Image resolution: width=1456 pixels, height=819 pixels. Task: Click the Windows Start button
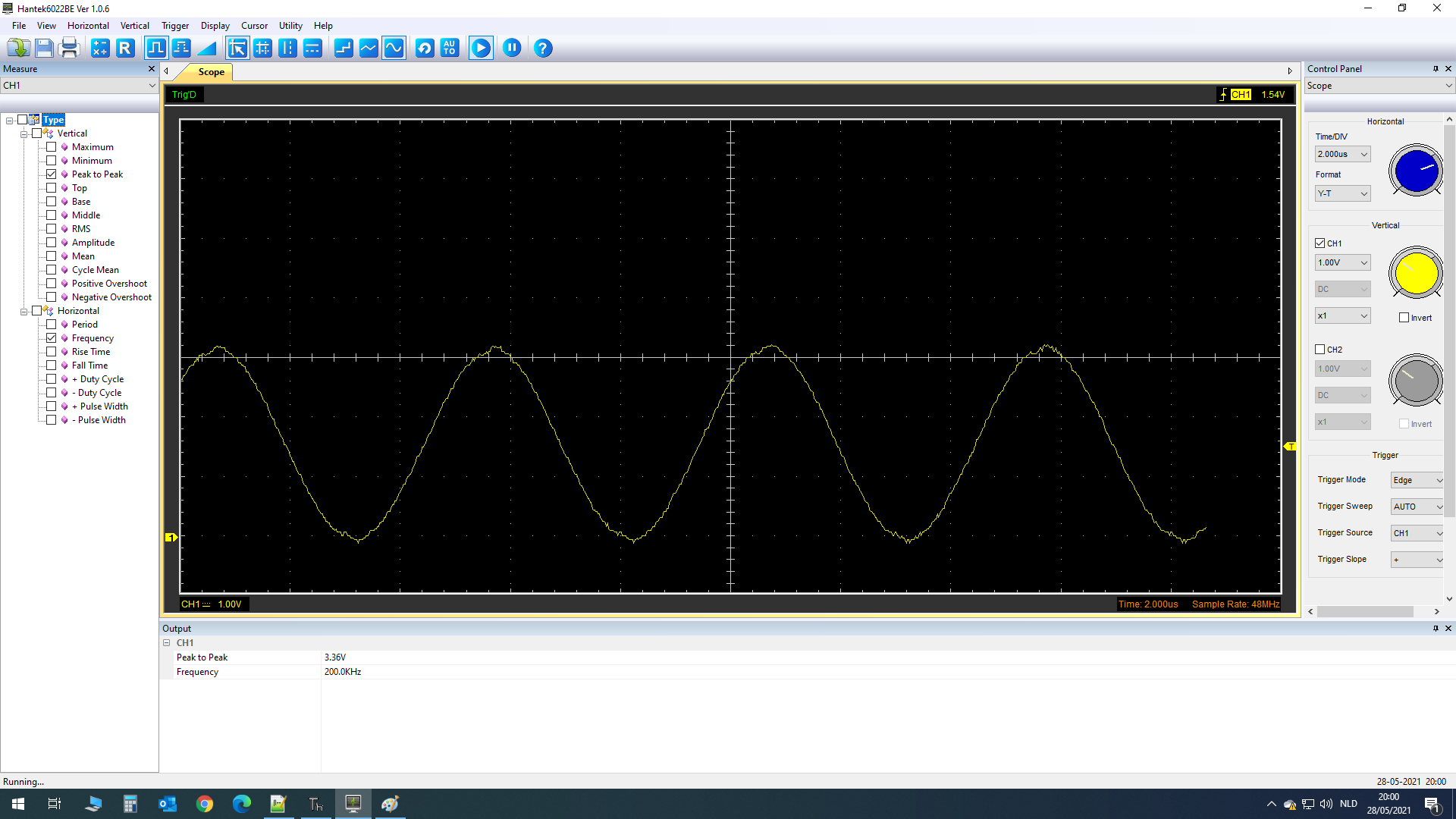[17, 803]
